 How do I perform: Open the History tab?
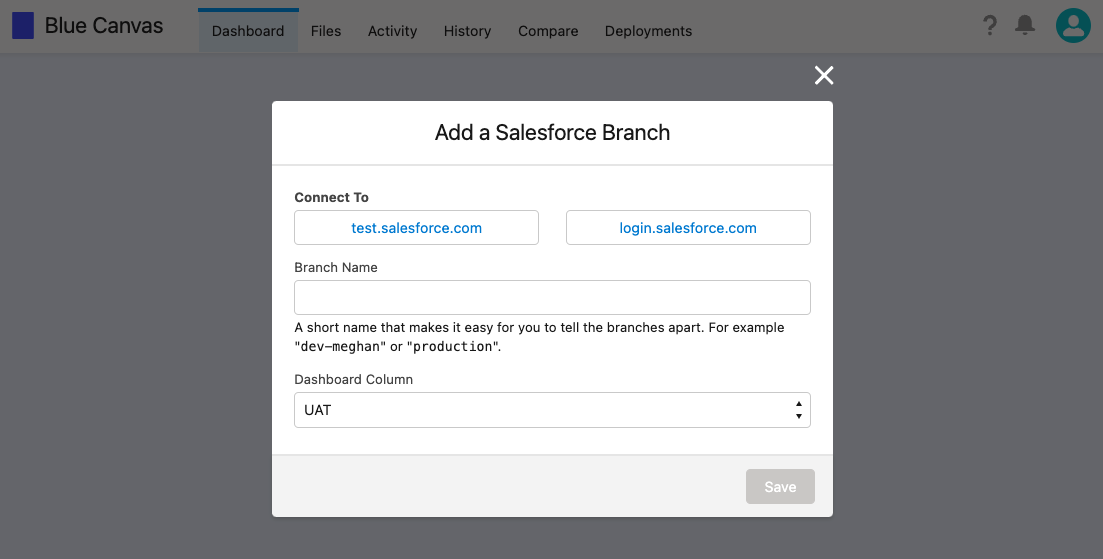pos(467,31)
